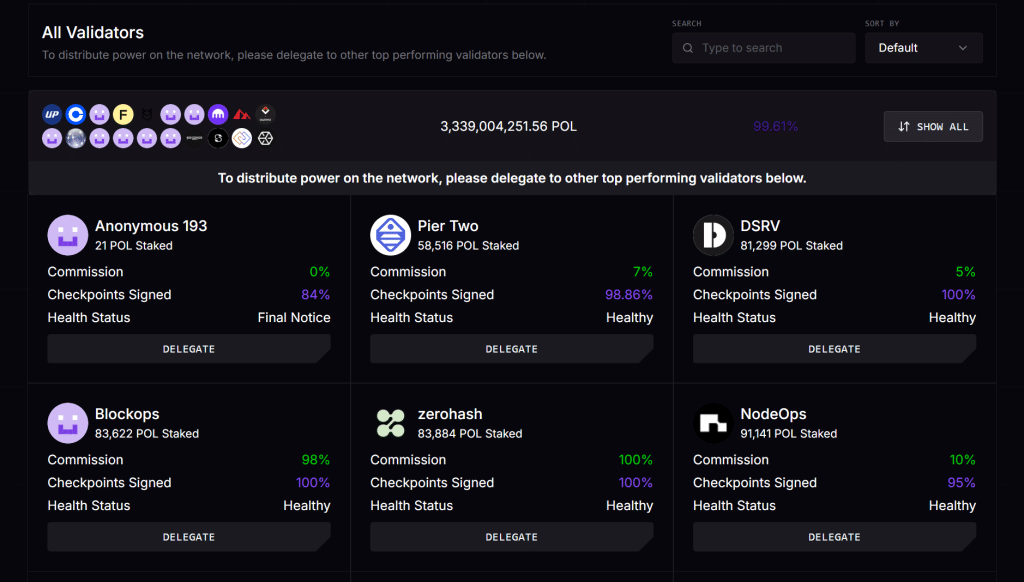Click the Anonymous 193 validator name
The height and width of the screenshot is (582, 1024).
pyautogui.click(x=151, y=226)
